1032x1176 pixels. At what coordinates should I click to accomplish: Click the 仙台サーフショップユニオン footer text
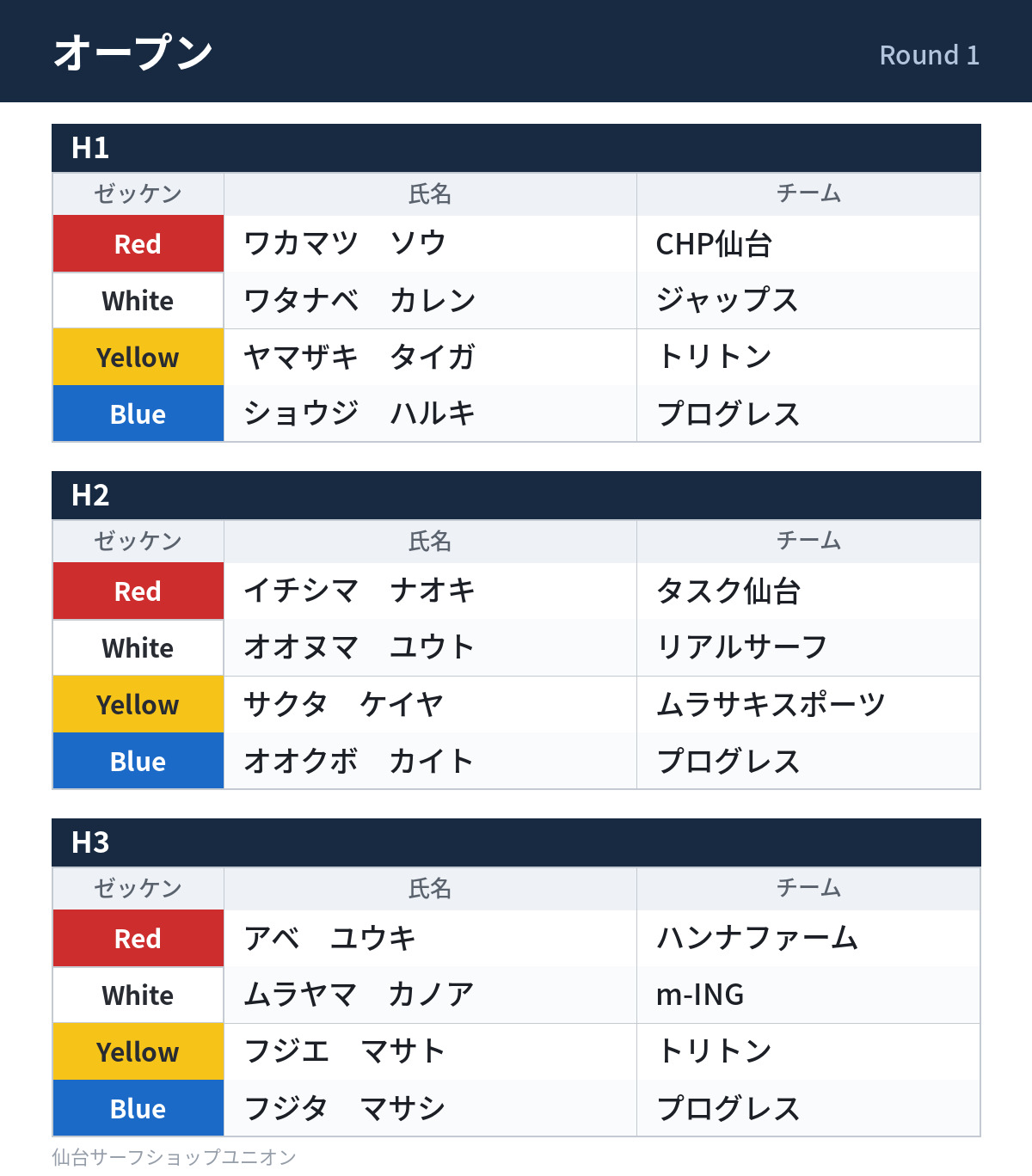[174, 1157]
